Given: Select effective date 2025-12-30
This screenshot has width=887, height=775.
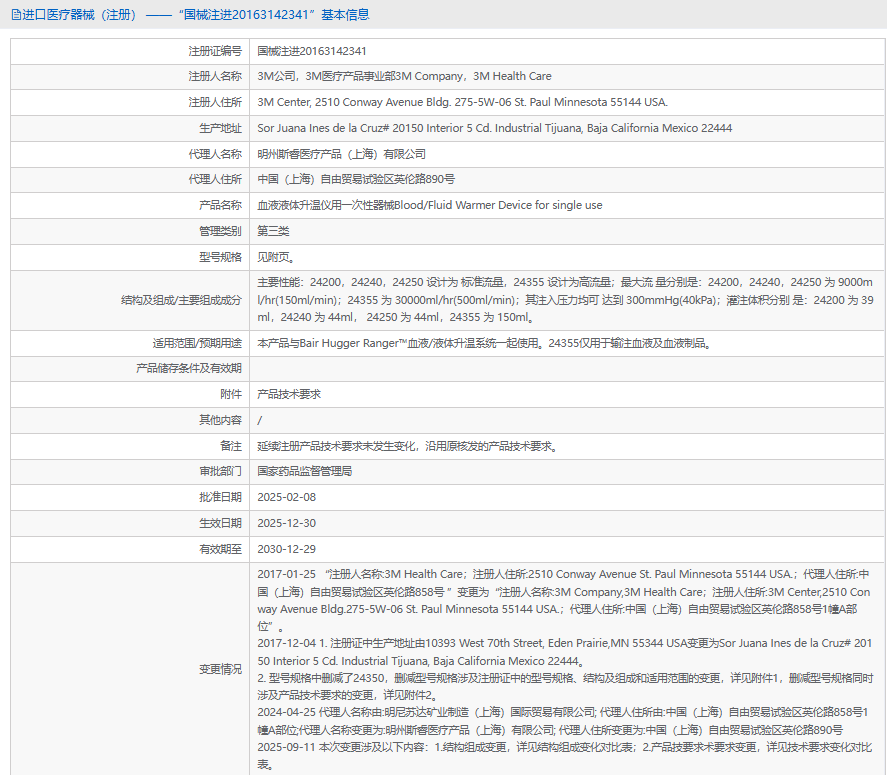Looking at the screenshot, I should pos(287,523).
